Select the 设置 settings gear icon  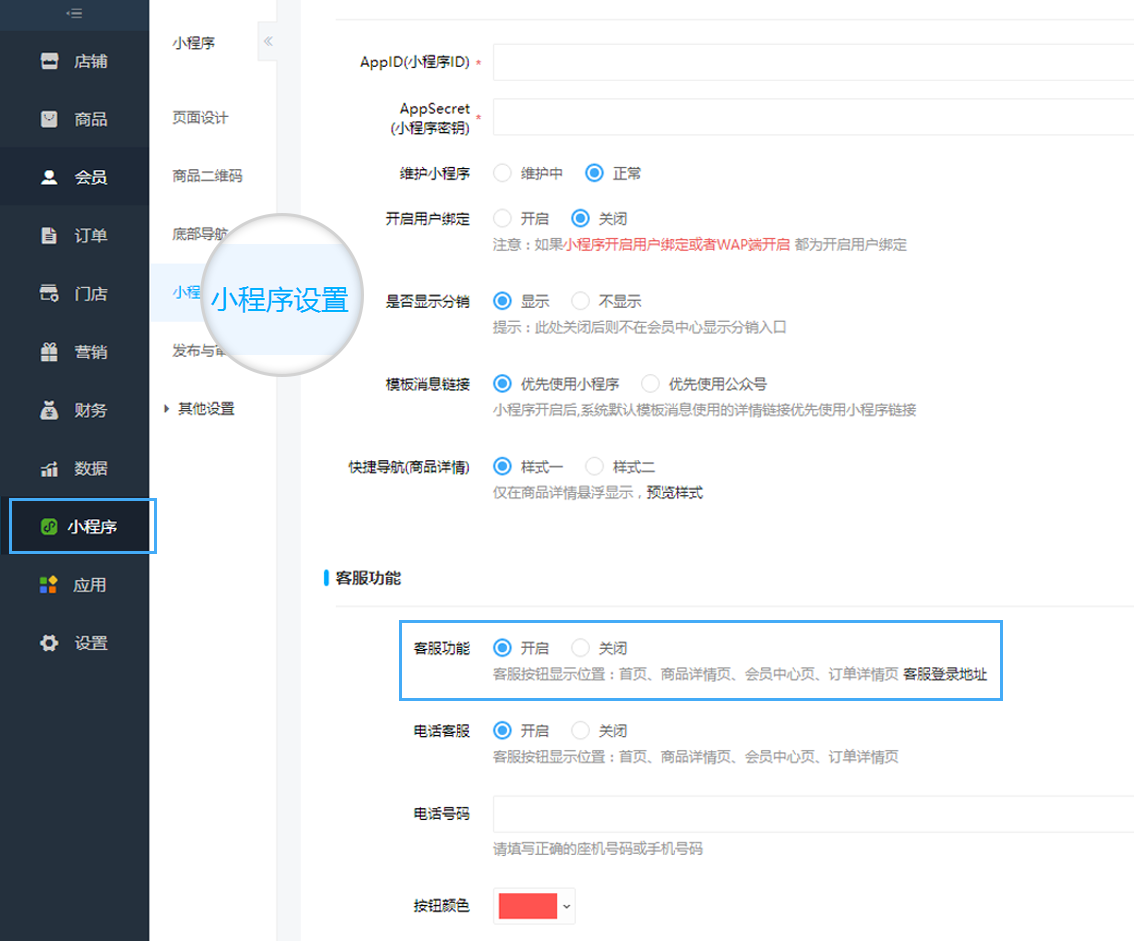[47, 643]
